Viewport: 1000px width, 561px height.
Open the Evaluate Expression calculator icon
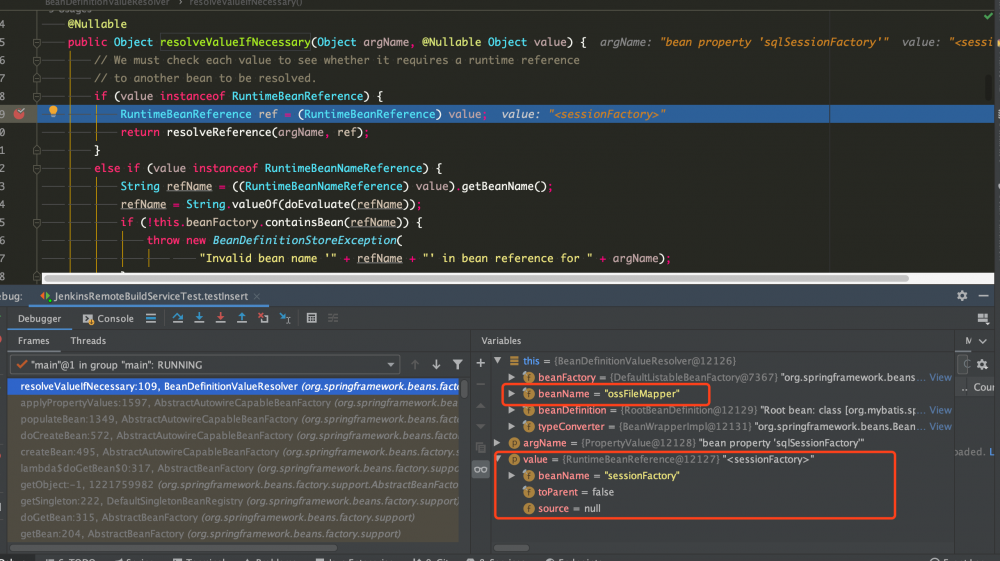pyautogui.click(x=312, y=318)
